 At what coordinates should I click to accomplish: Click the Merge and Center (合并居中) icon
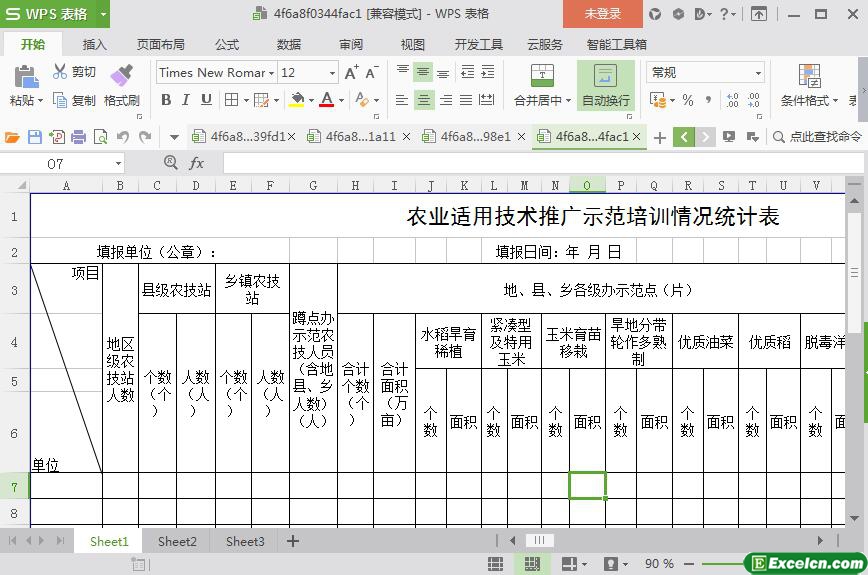pos(541,76)
